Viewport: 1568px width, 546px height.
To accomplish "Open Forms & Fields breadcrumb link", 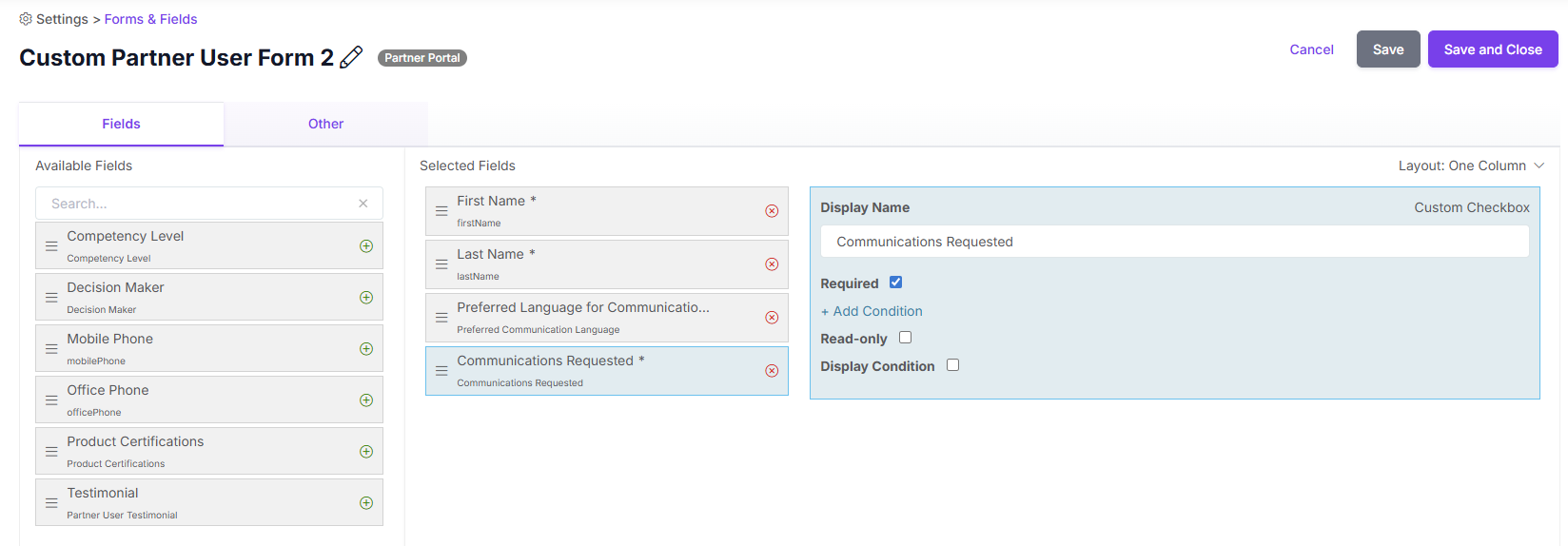I will [x=150, y=19].
